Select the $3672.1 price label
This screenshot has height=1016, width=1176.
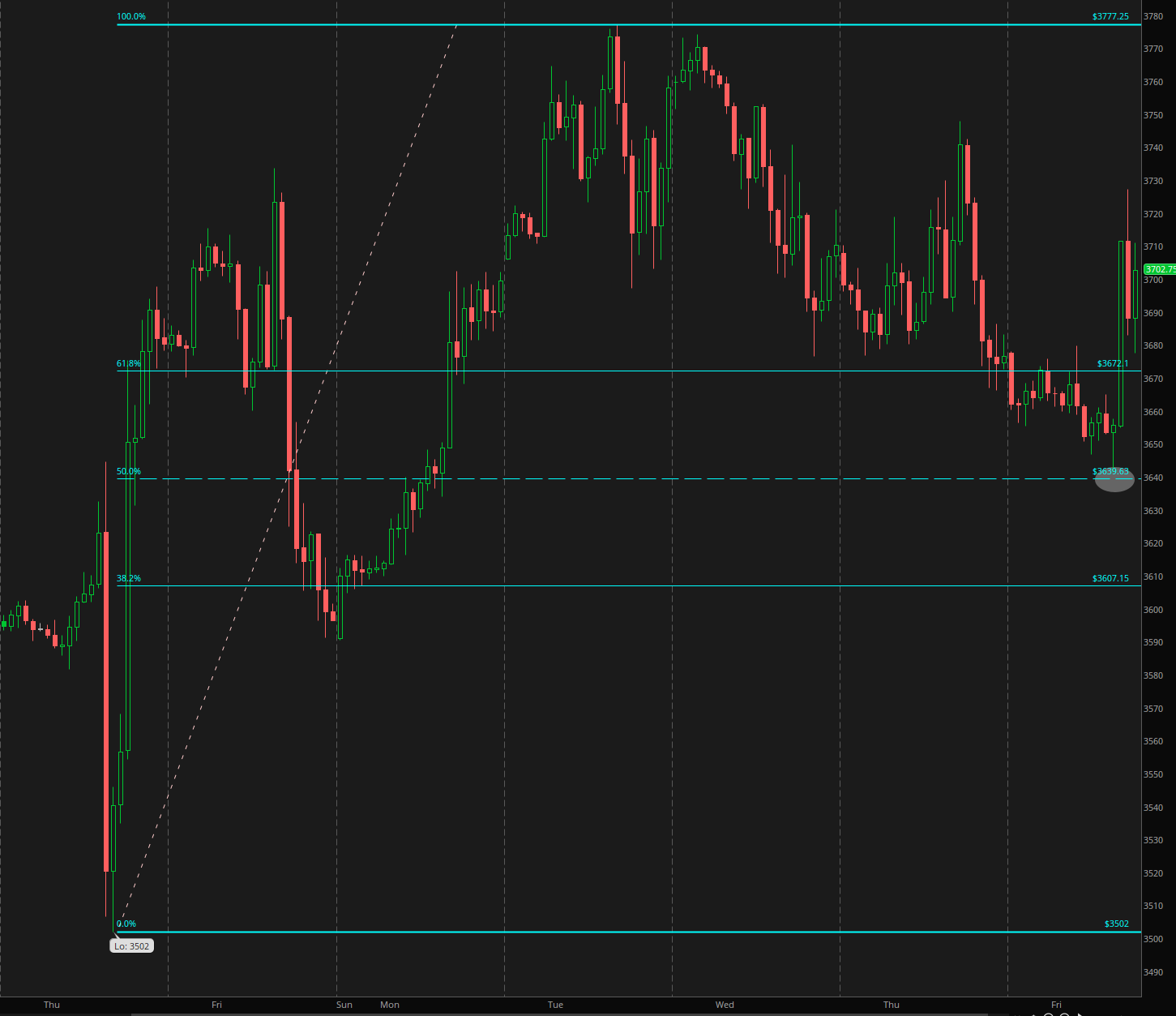point(1113,363)
